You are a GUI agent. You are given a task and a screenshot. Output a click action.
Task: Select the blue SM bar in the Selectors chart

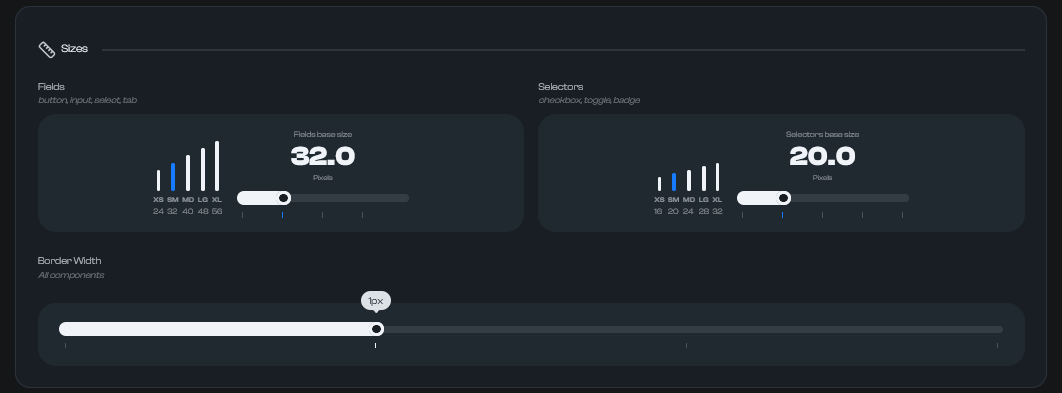click(674, 182)
